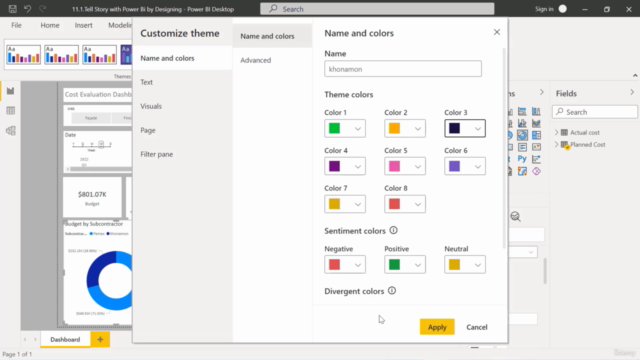Screen dimensions: 640x360
Task: Select the Donut chart visualization icon
Action: [x=522, y=135]
